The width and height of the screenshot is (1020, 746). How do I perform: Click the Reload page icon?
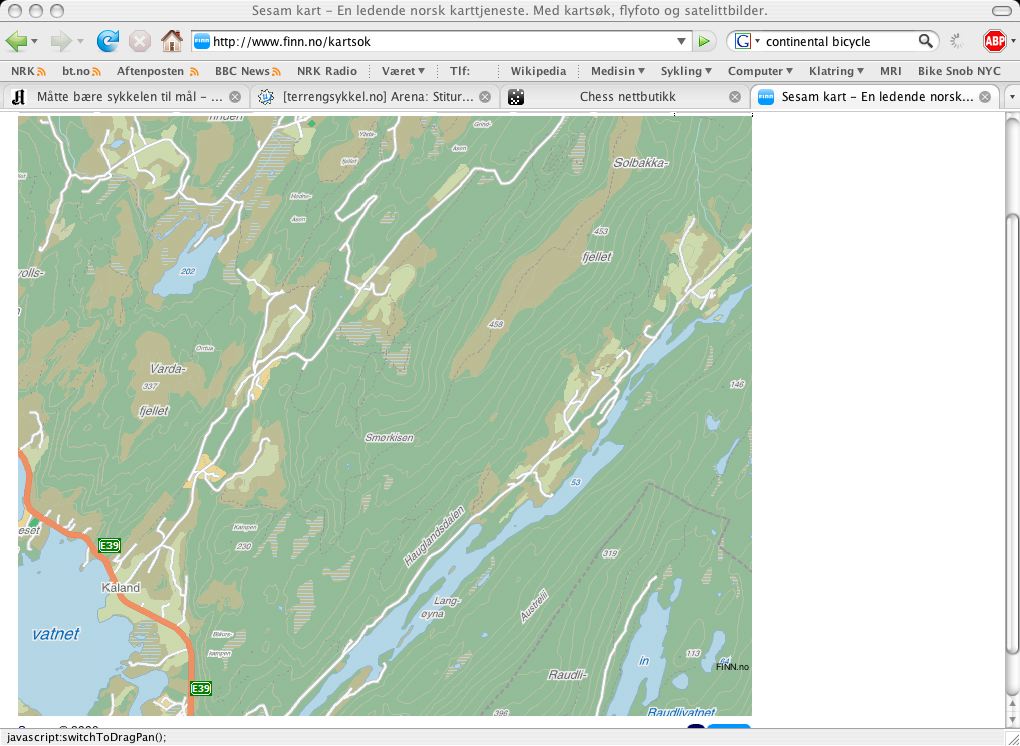(107, 41)
